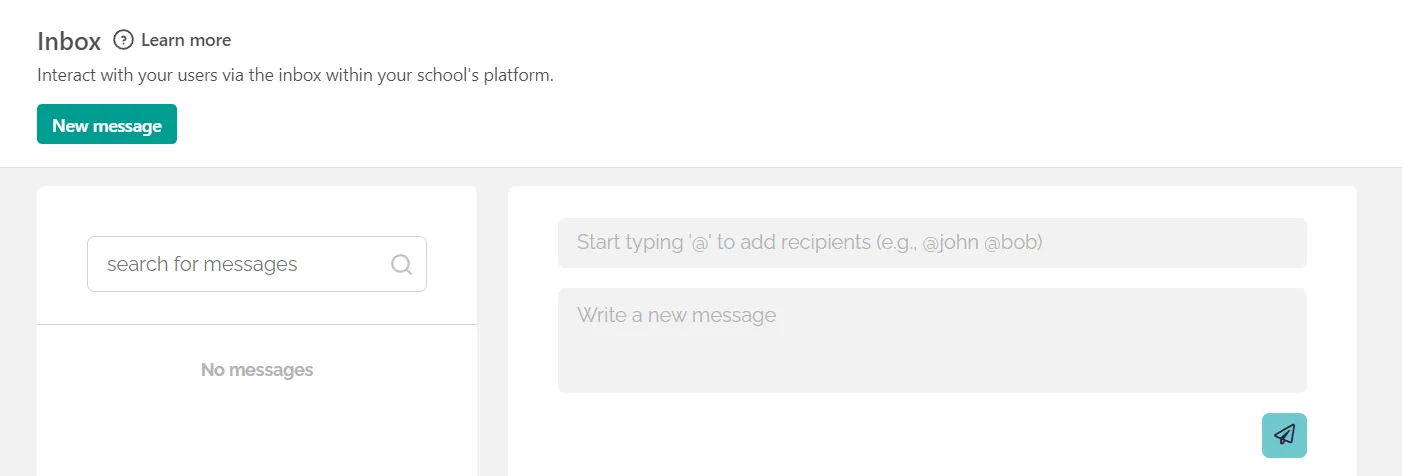Click the send arrow below the message box

(x=1284, y=435)
